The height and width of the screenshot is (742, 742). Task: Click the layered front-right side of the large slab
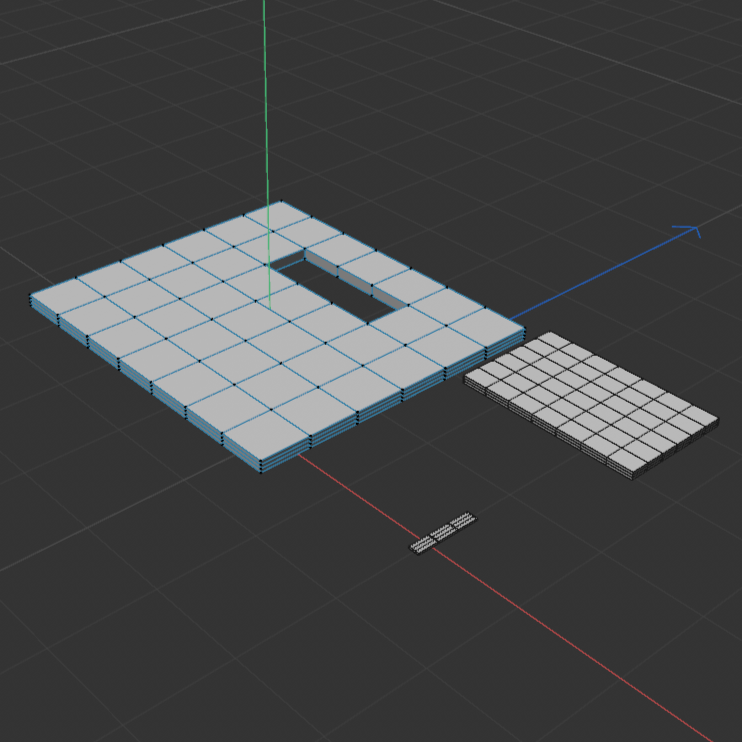400,398
